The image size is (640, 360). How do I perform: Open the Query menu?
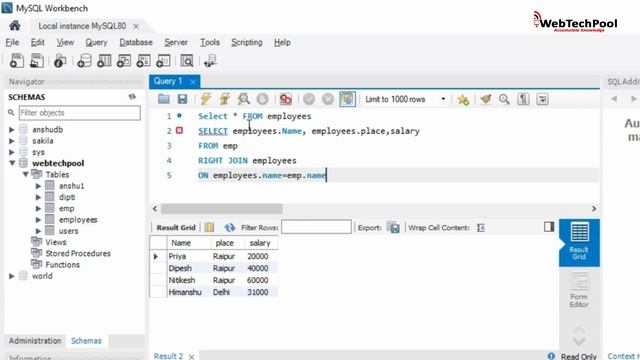coord(96,42)
